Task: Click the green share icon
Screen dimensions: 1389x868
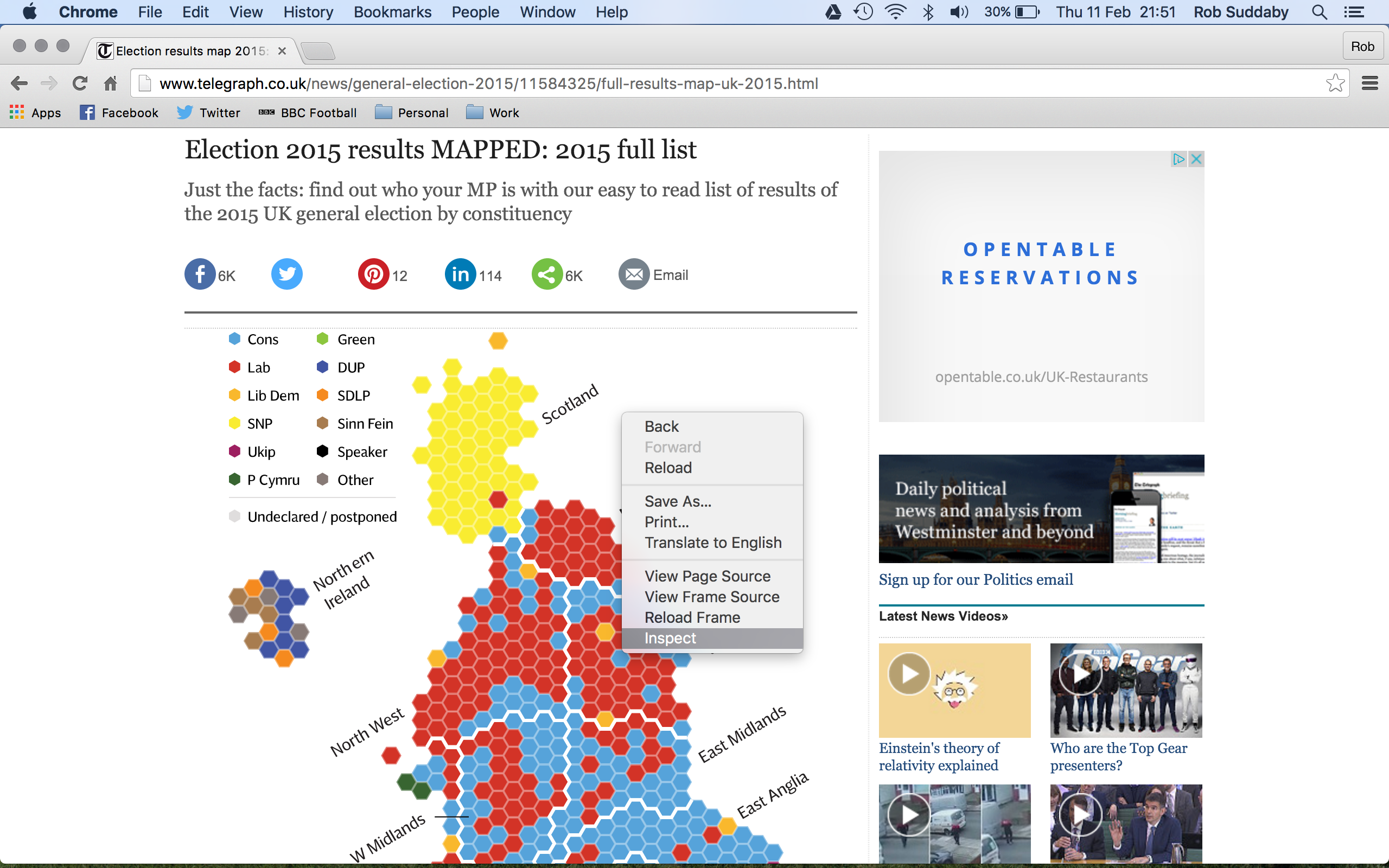Action: pos(547,275)
